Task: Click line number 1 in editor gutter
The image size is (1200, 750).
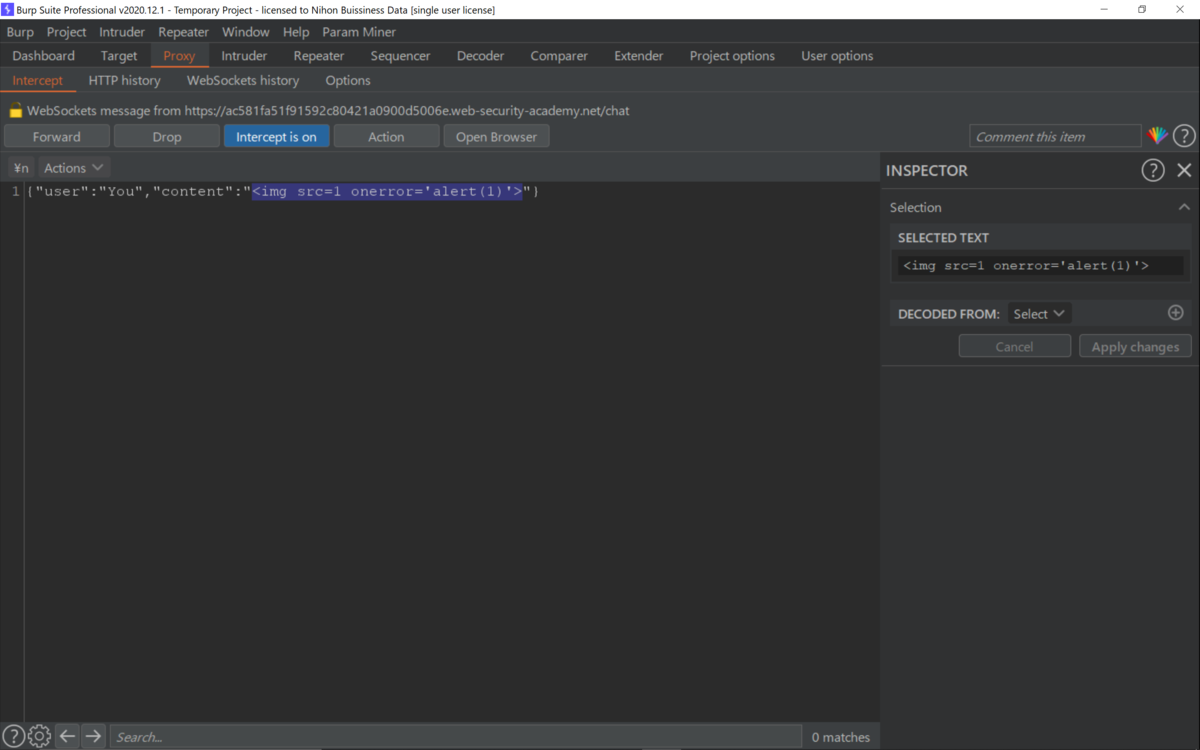Action: pos(15,191)
